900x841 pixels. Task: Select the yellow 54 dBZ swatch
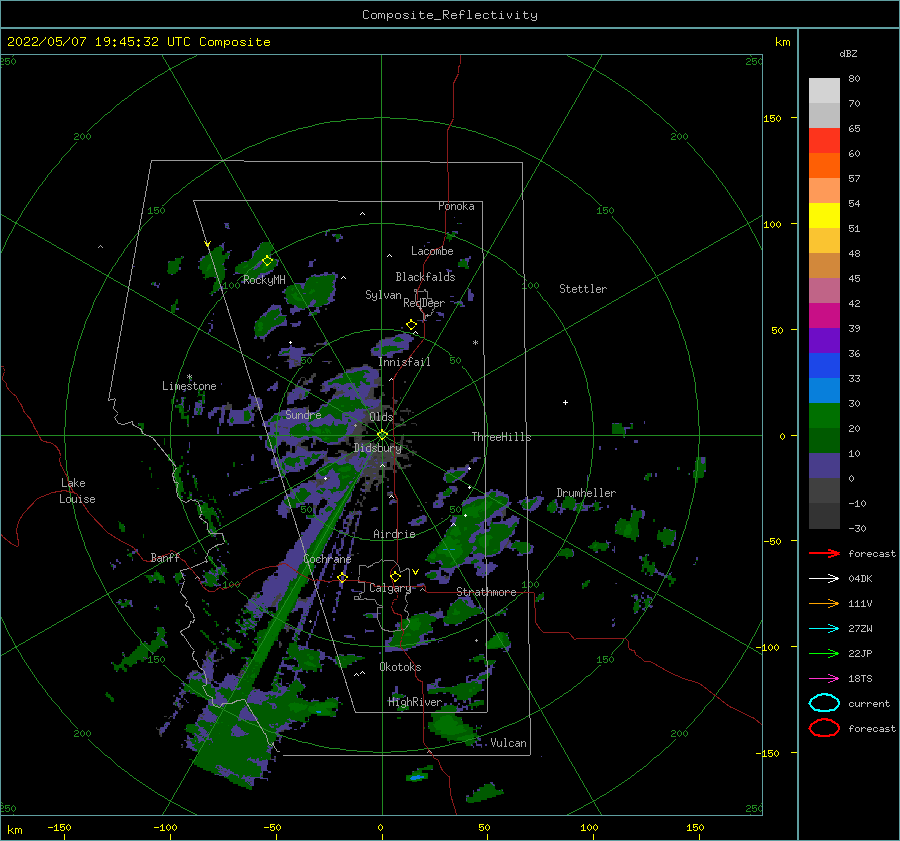(x=824, y=216)
